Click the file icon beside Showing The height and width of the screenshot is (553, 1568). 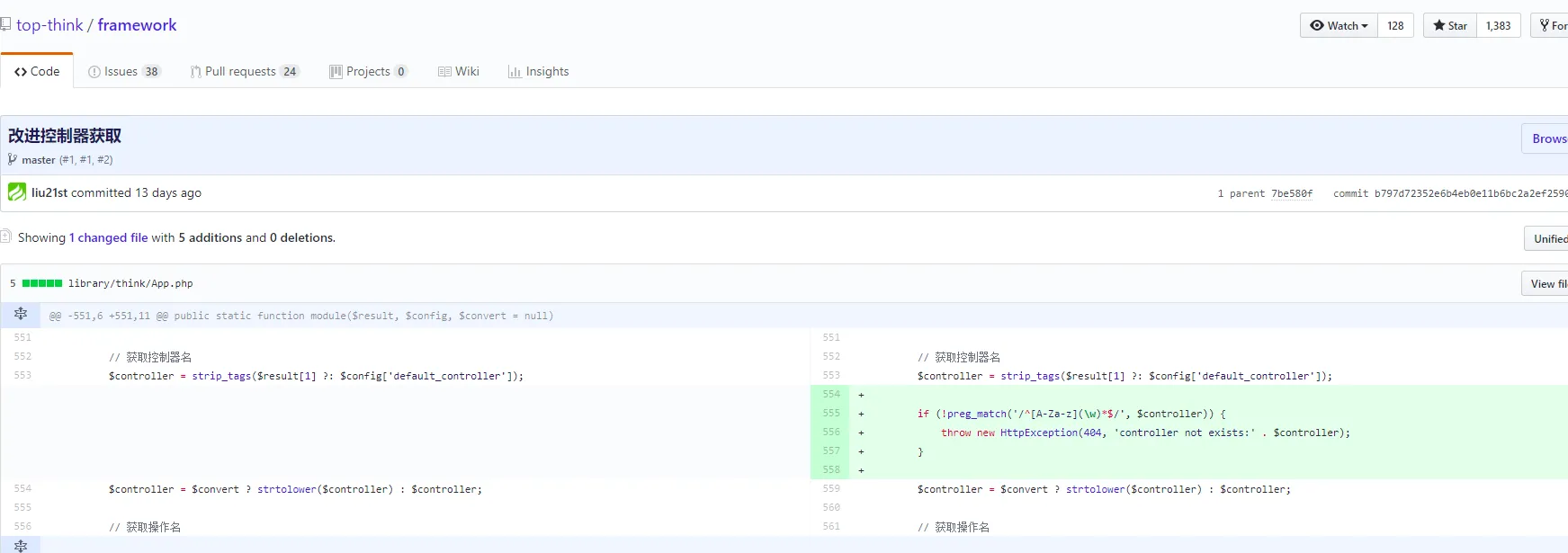coord(6,236)
